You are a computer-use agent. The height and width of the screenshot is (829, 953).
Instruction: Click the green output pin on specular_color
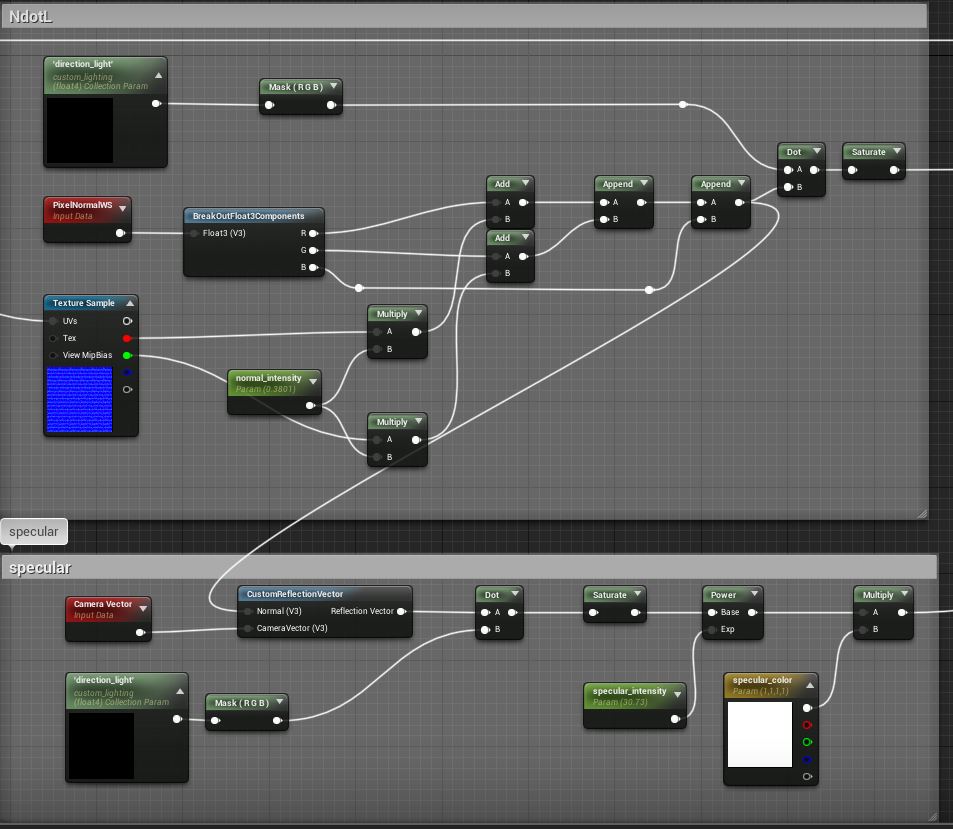[807, 742]
